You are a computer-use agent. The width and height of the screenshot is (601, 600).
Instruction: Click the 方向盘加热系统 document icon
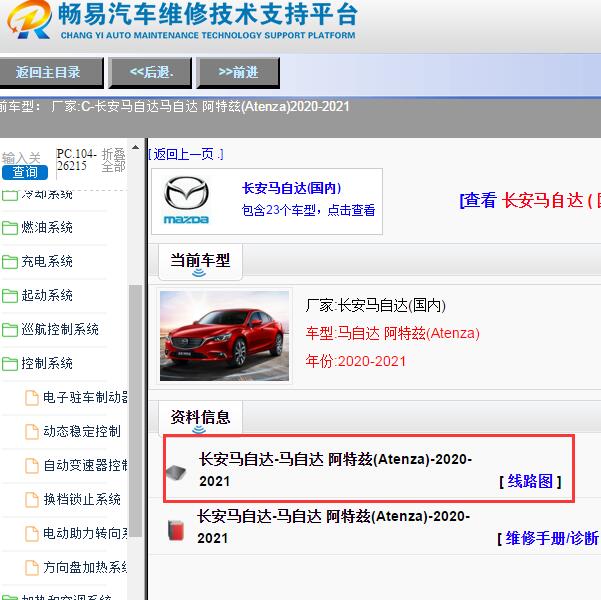(x=32, y=567)
